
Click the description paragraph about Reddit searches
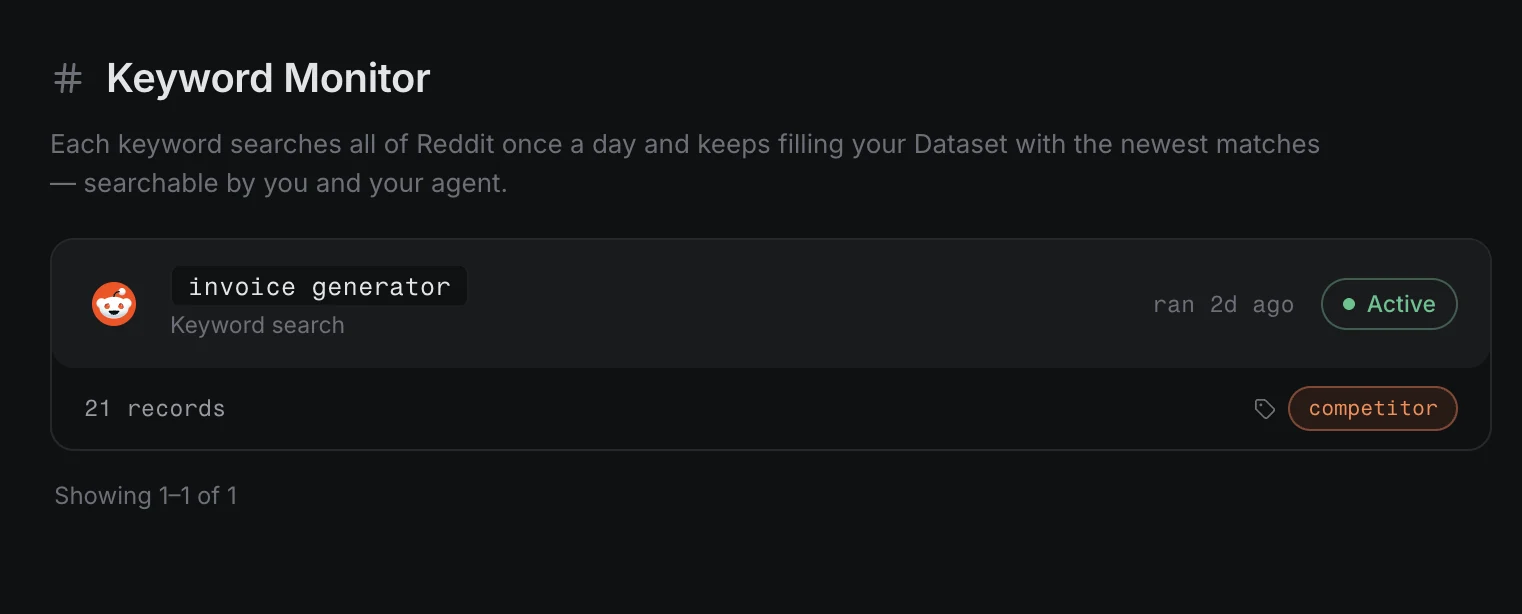point(685,164)
